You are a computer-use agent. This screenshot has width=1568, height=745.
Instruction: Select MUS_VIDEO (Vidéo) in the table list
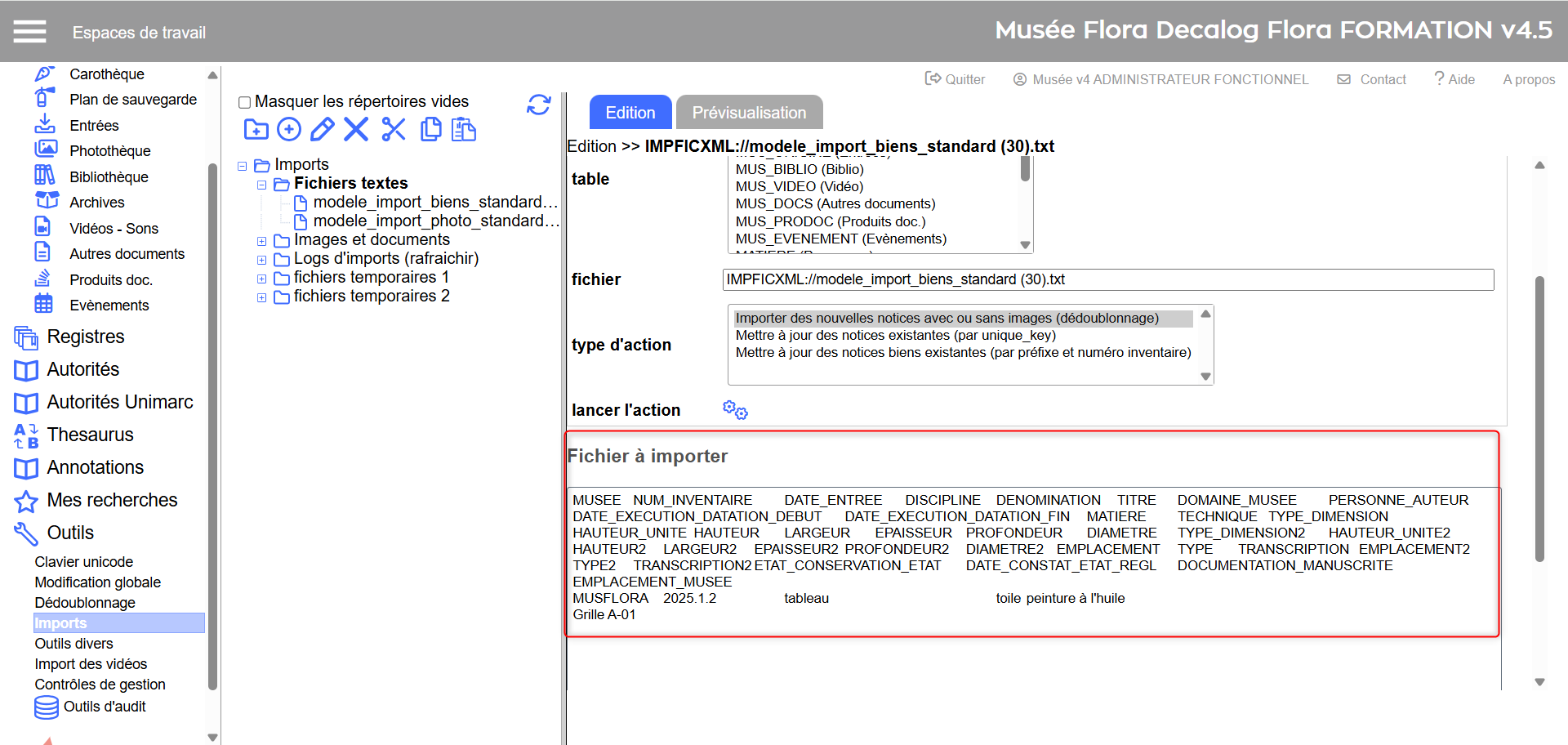800,186
